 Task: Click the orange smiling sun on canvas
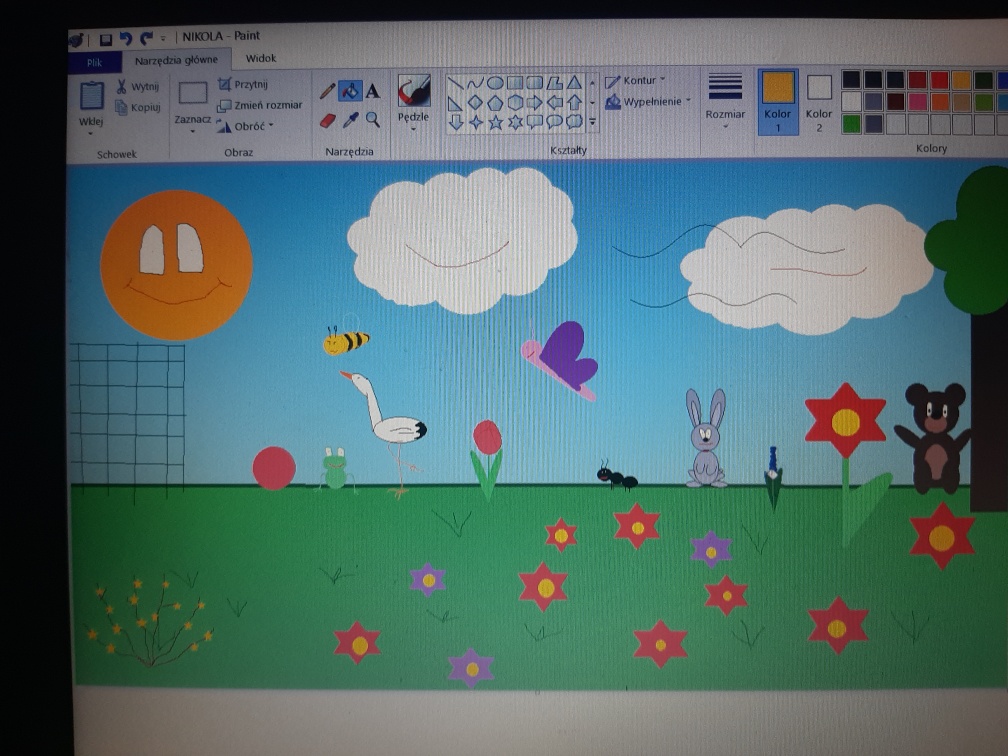click(x=176, y=264)
